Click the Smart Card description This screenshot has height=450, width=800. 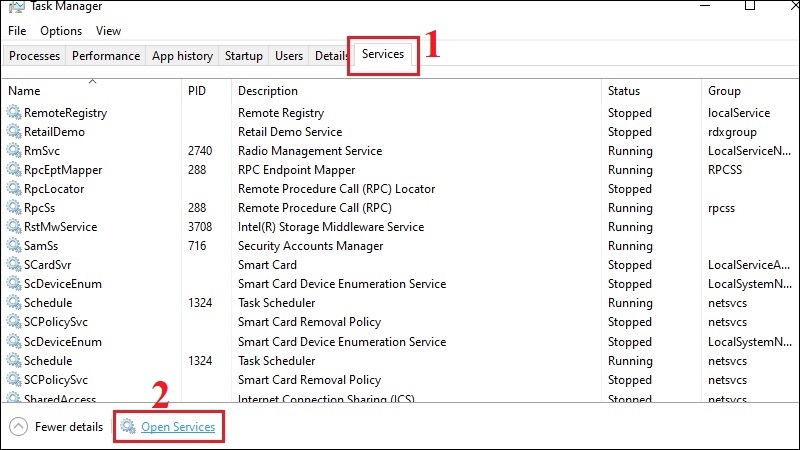click(267, 265)
